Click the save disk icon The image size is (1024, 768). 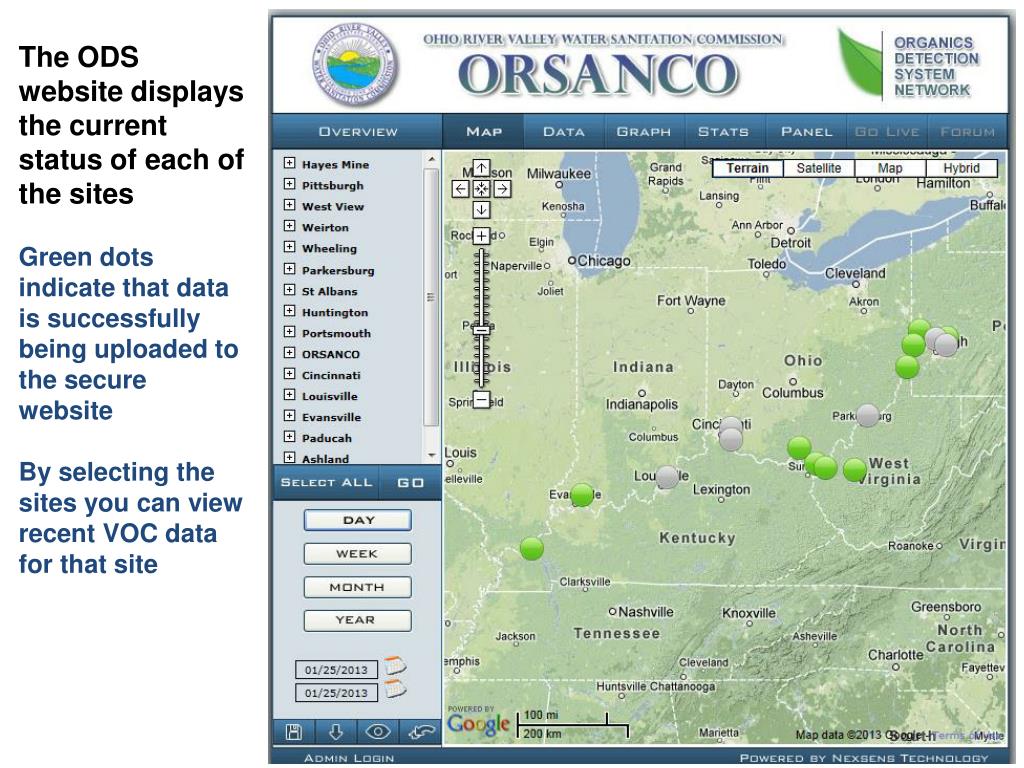click(294, 732)
